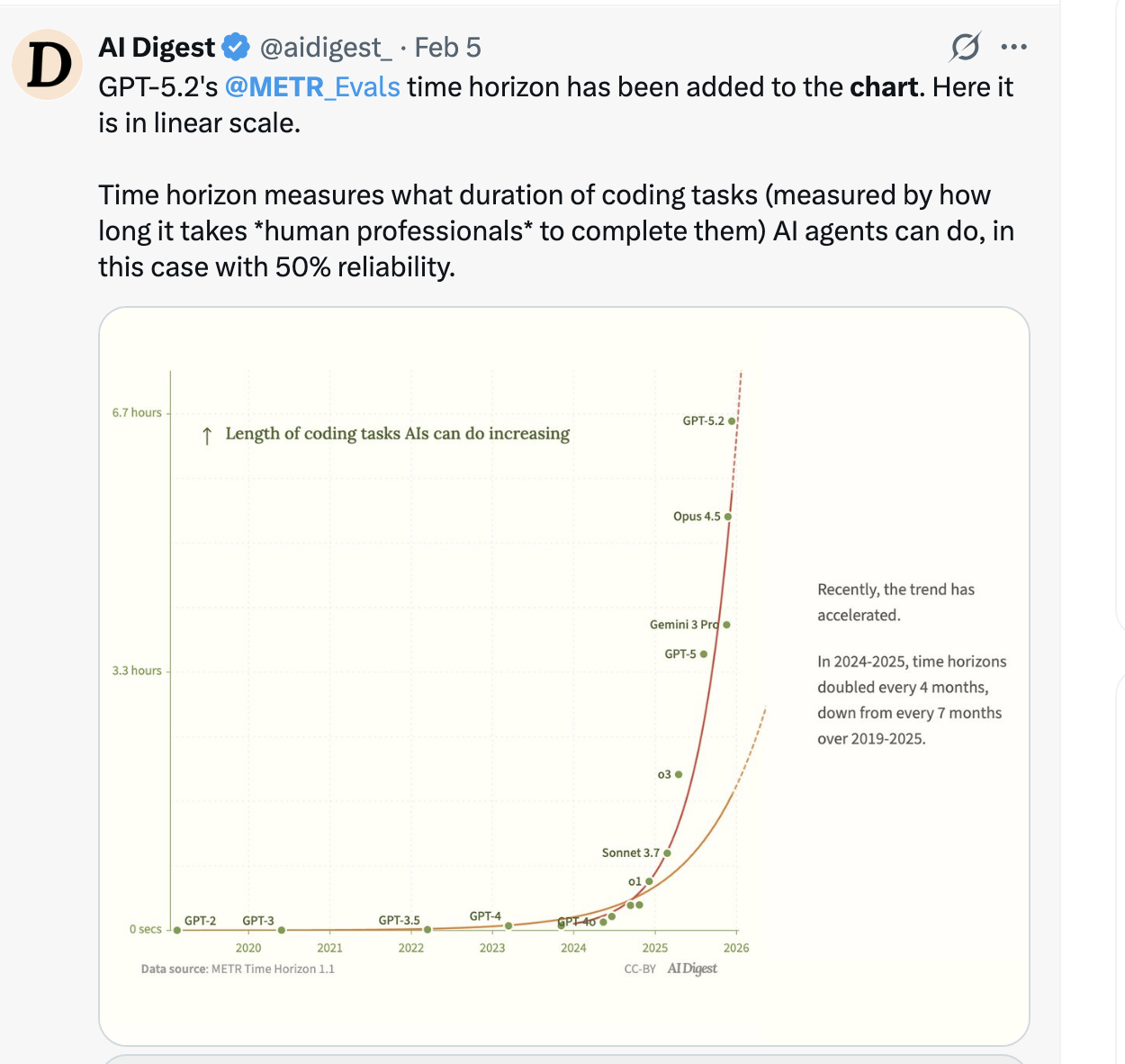This screenshot has width=1125, height=1064.
Task: Click the @aidigest_ handle
Action: click(x=325, y=47)
